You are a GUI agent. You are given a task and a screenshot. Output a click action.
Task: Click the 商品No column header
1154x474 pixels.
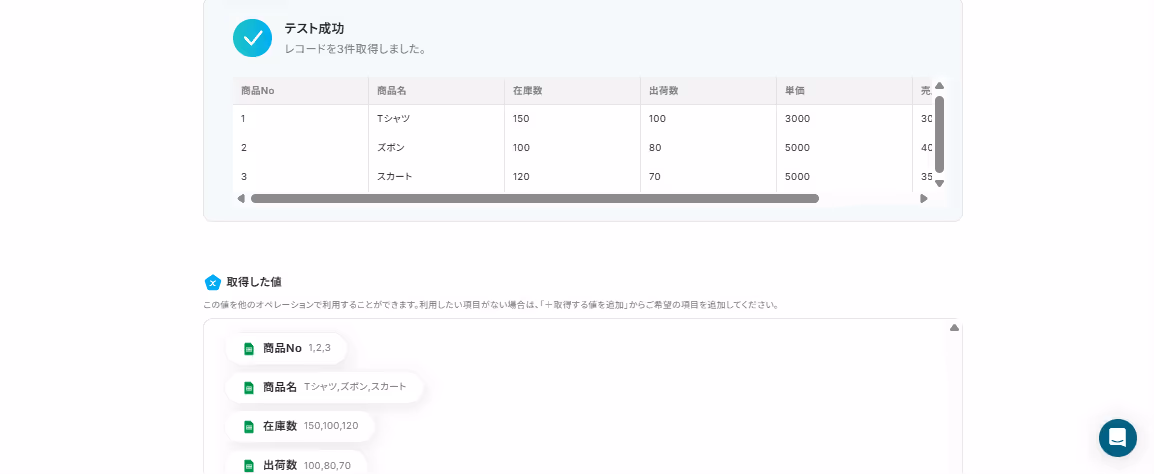300,91
